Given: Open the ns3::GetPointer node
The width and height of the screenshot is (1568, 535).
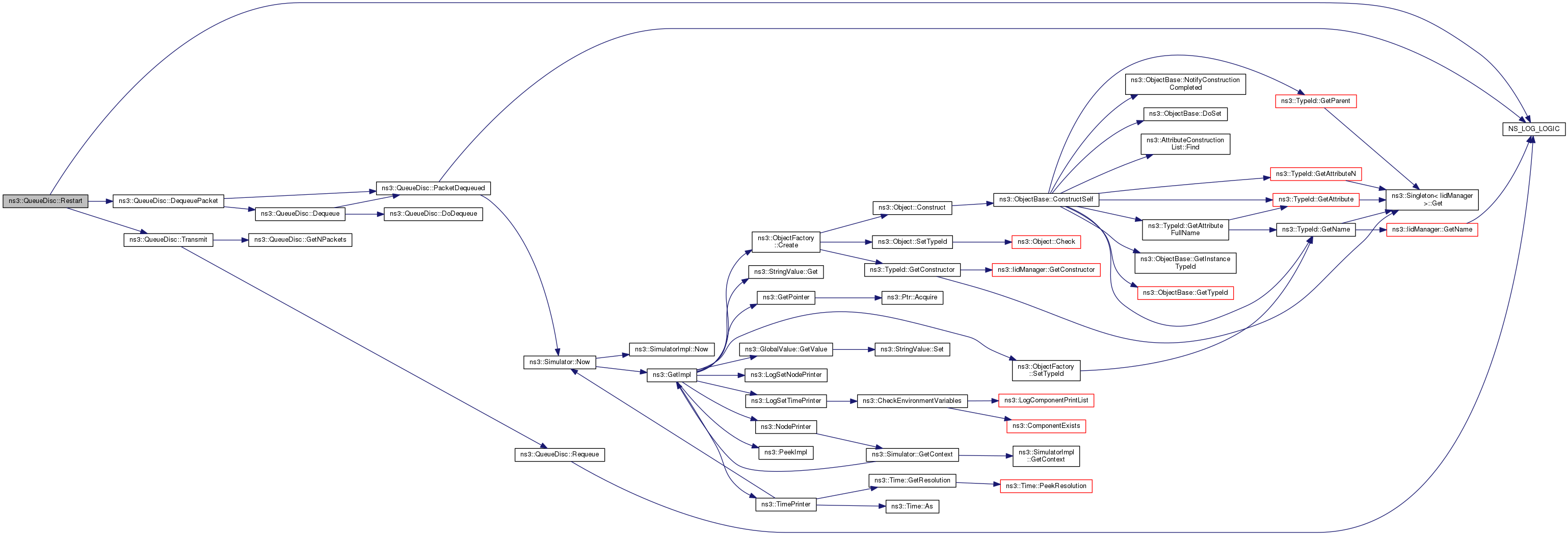Looking at the screenshot, I should 786,297.
